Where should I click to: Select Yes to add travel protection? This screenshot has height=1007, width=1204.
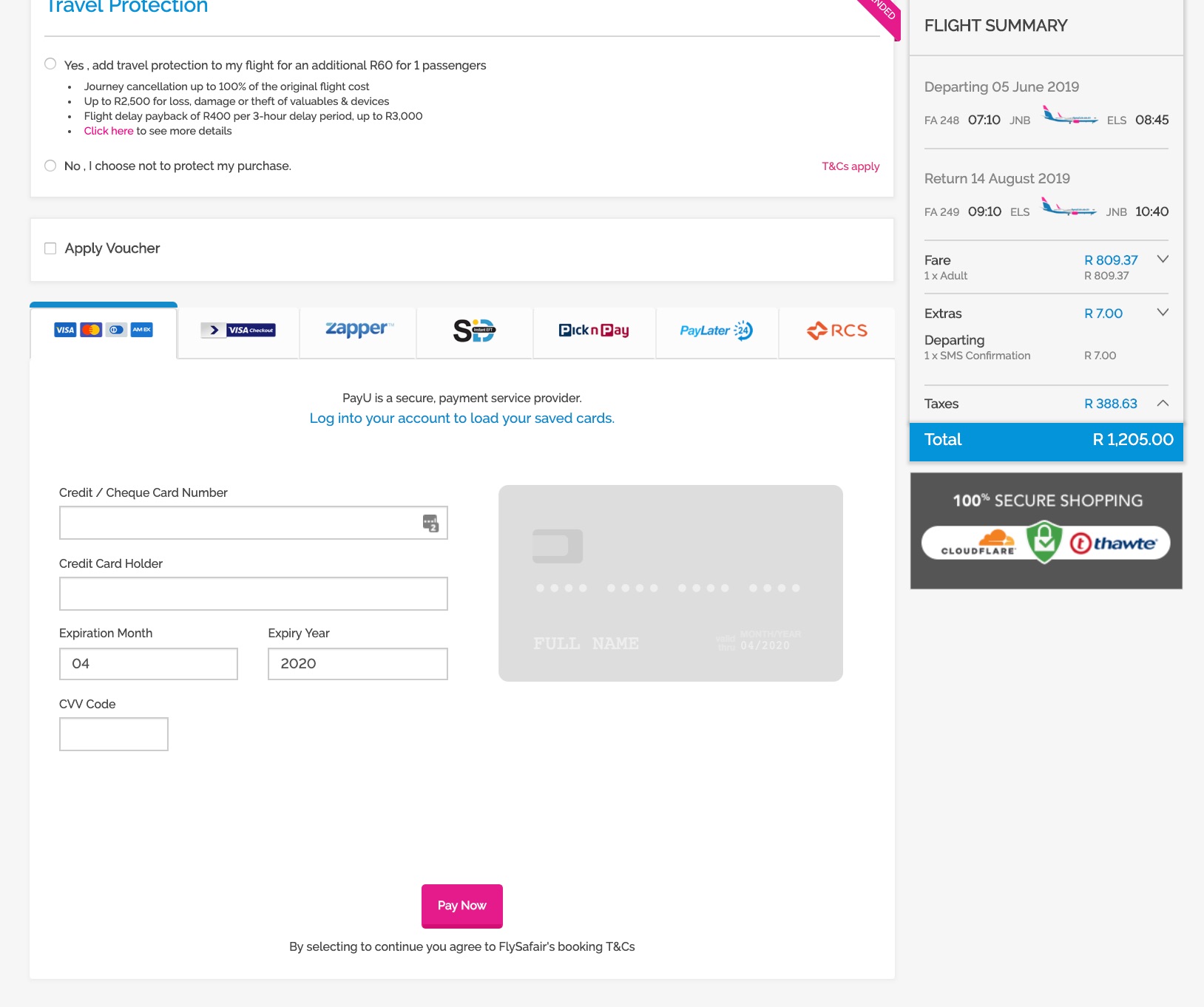50,64
